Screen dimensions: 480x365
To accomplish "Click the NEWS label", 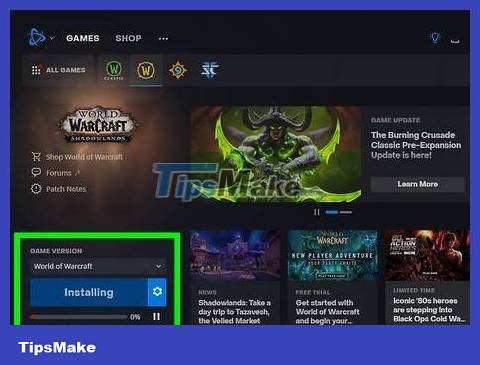I will [x=207, y=292].
